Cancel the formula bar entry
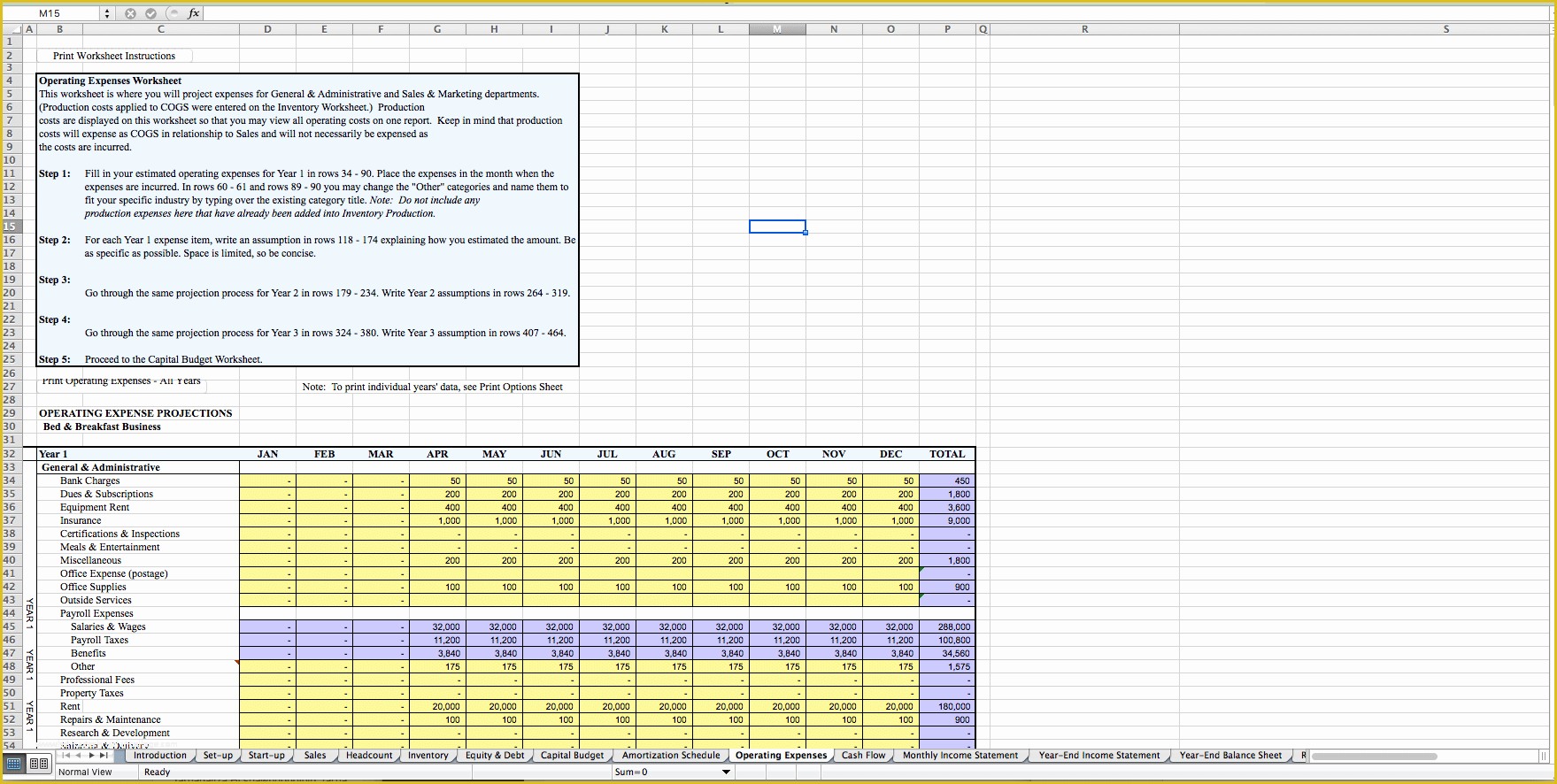The image size is (1557, 784). coord(131,13)
